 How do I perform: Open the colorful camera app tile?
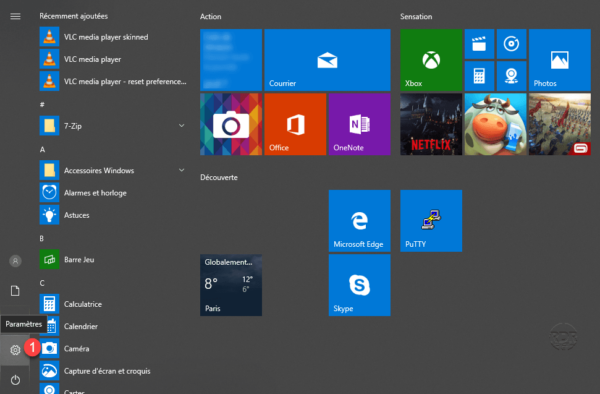coord(231,124)
